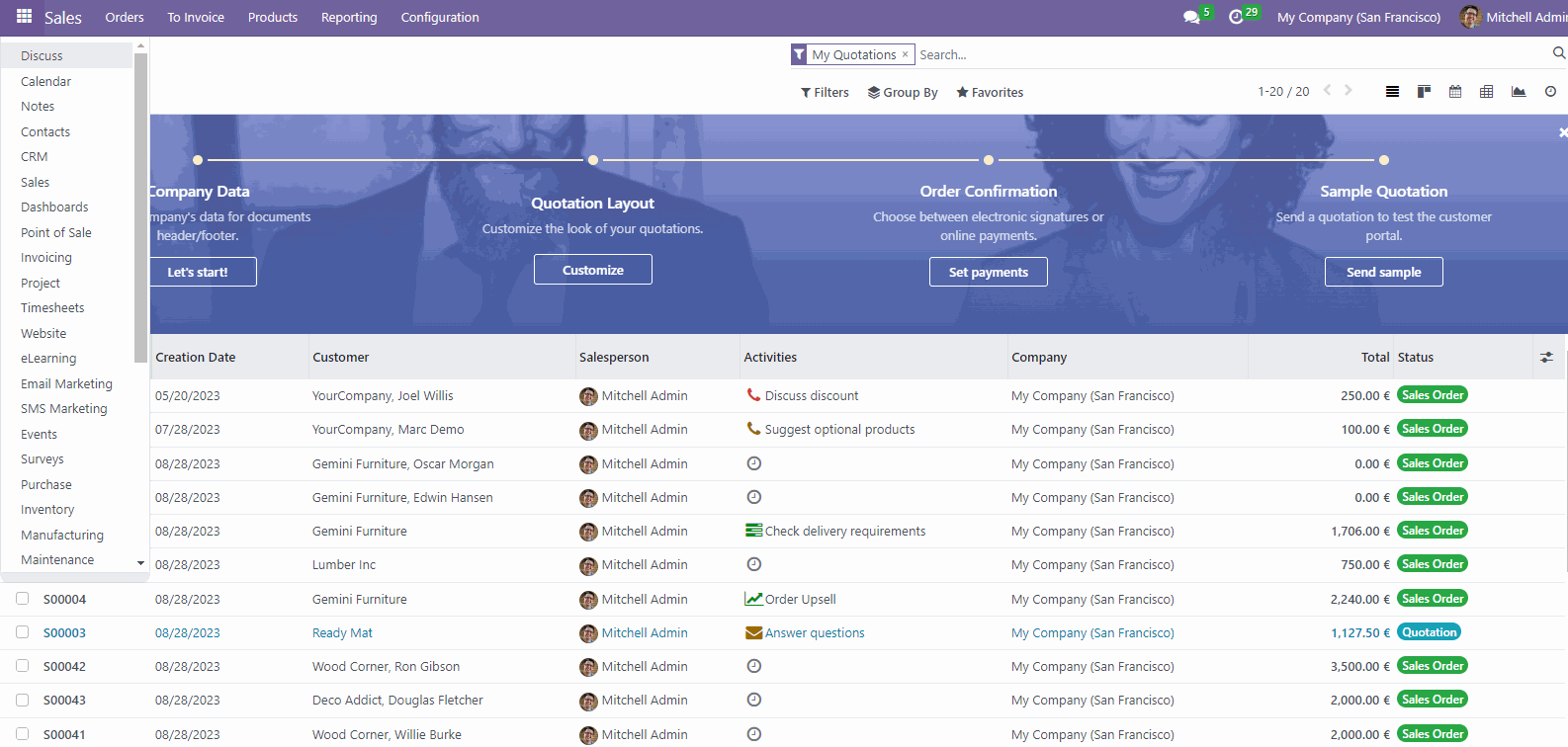Open the Filters dropdown
Image resolution: width=1568 pixels, height=747 pixels.
[x=825, y=92]
